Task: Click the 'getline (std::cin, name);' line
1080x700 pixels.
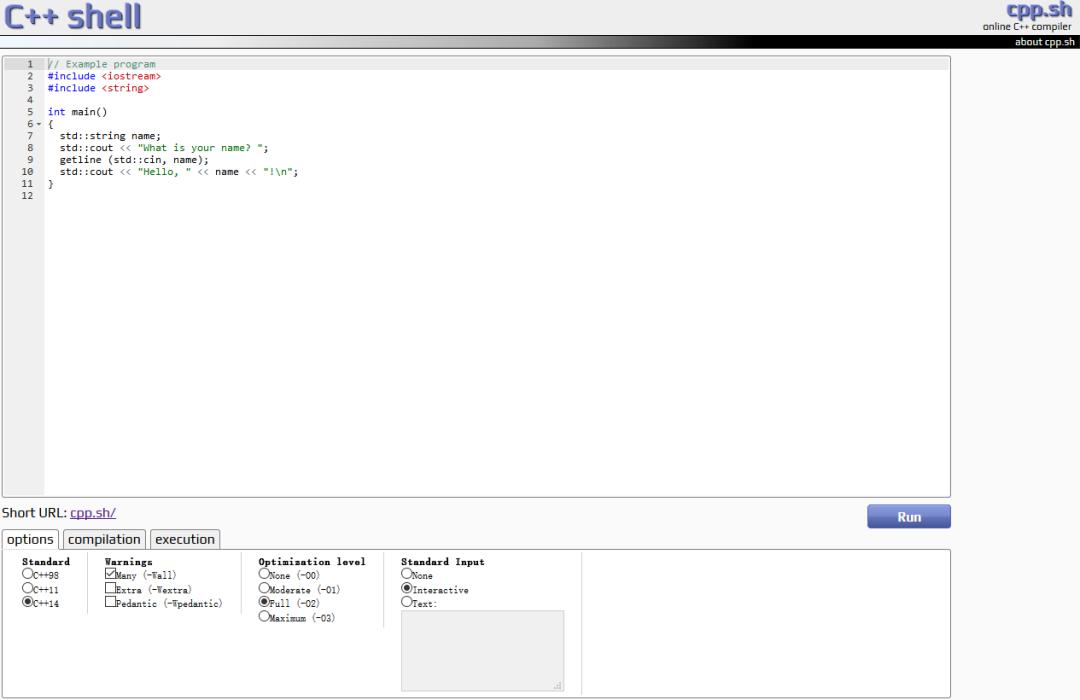Action: [x=134, y=160]
